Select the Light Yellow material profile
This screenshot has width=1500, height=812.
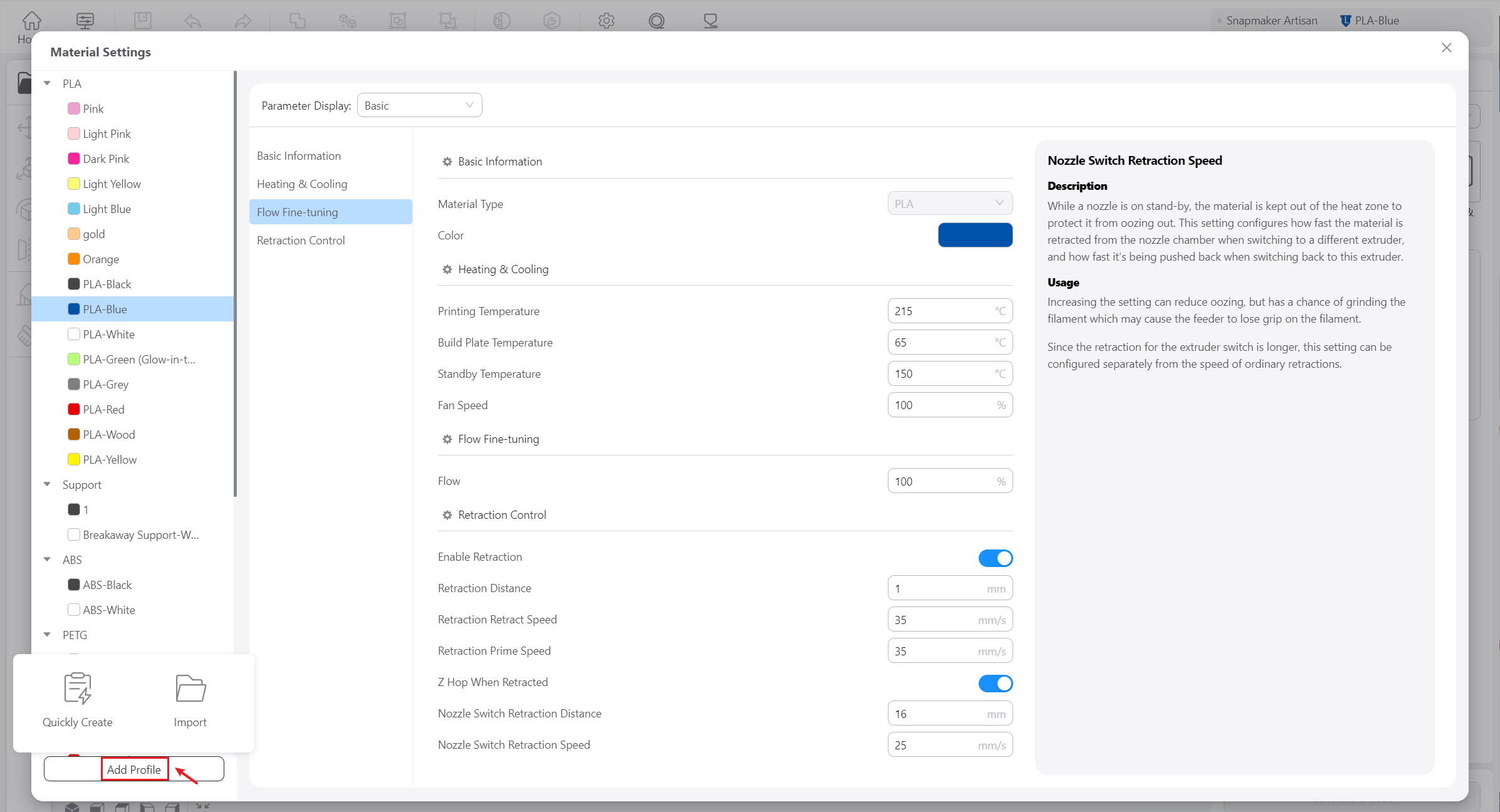(133, 184)
